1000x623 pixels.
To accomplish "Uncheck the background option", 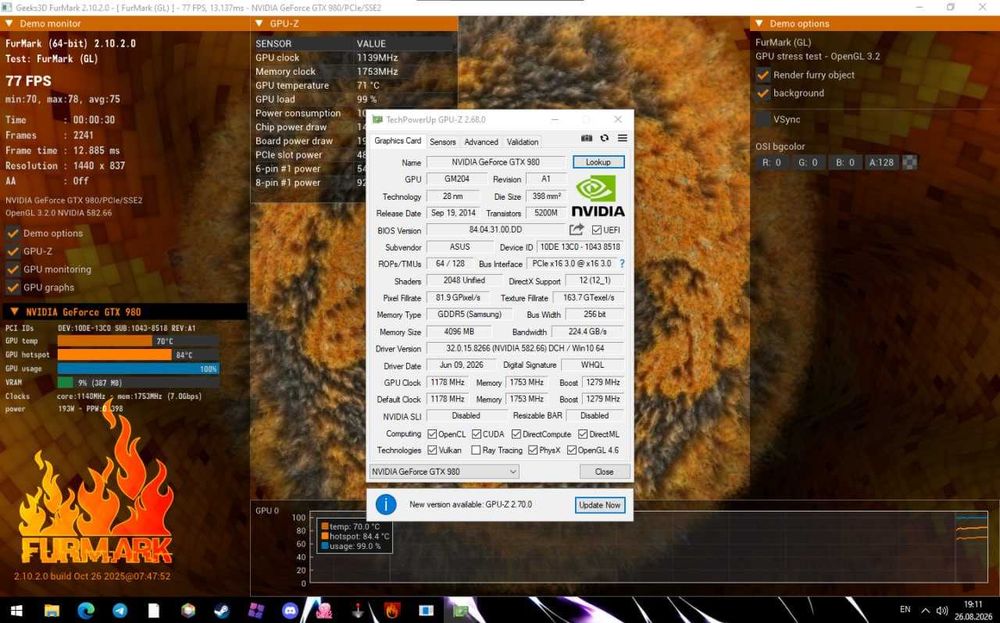I will (x=763, y=93).
